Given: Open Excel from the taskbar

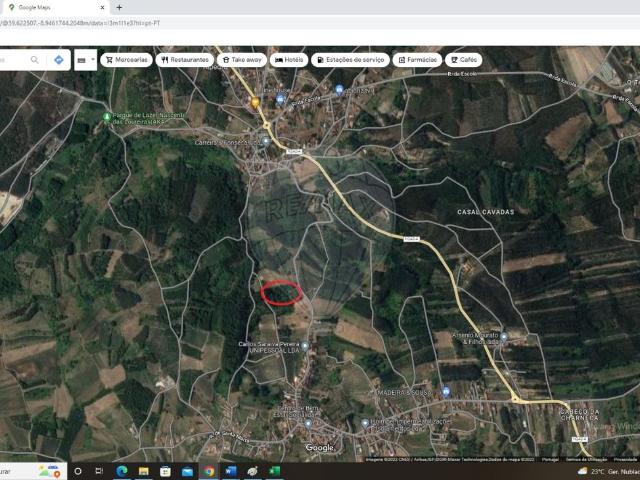Looking at the screenshot, I should 274,471.
